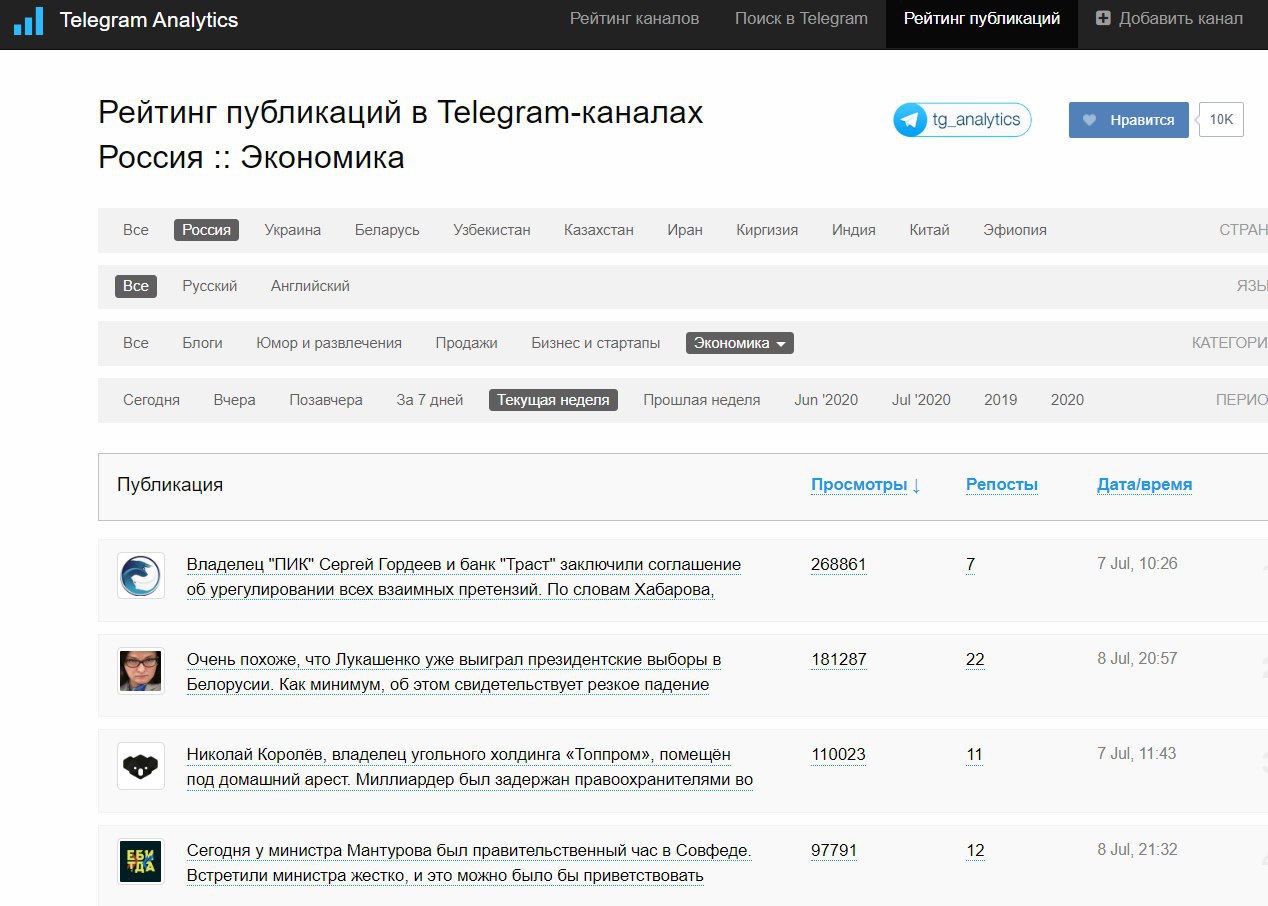Viewport: 1268px width, 906px height.
Task: Set period to Прошлая неделя
Action: click(702, 400)
